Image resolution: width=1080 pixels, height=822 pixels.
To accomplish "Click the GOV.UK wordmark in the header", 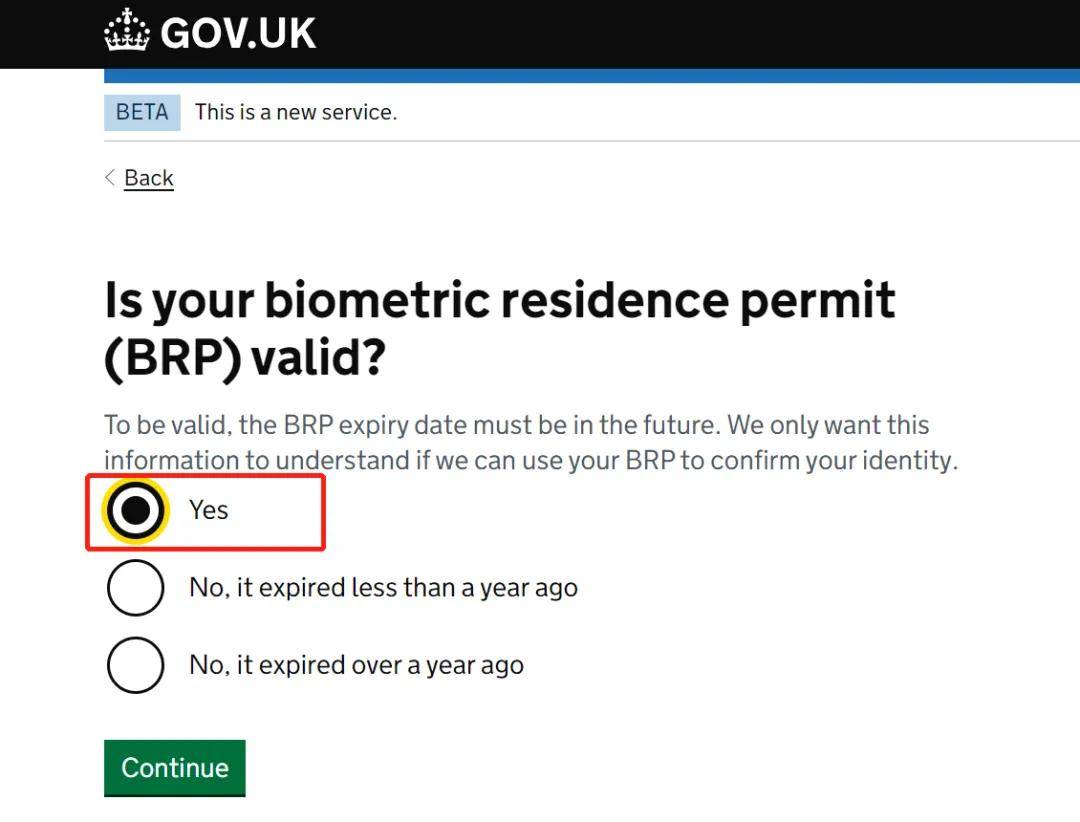I will point(237,31).
